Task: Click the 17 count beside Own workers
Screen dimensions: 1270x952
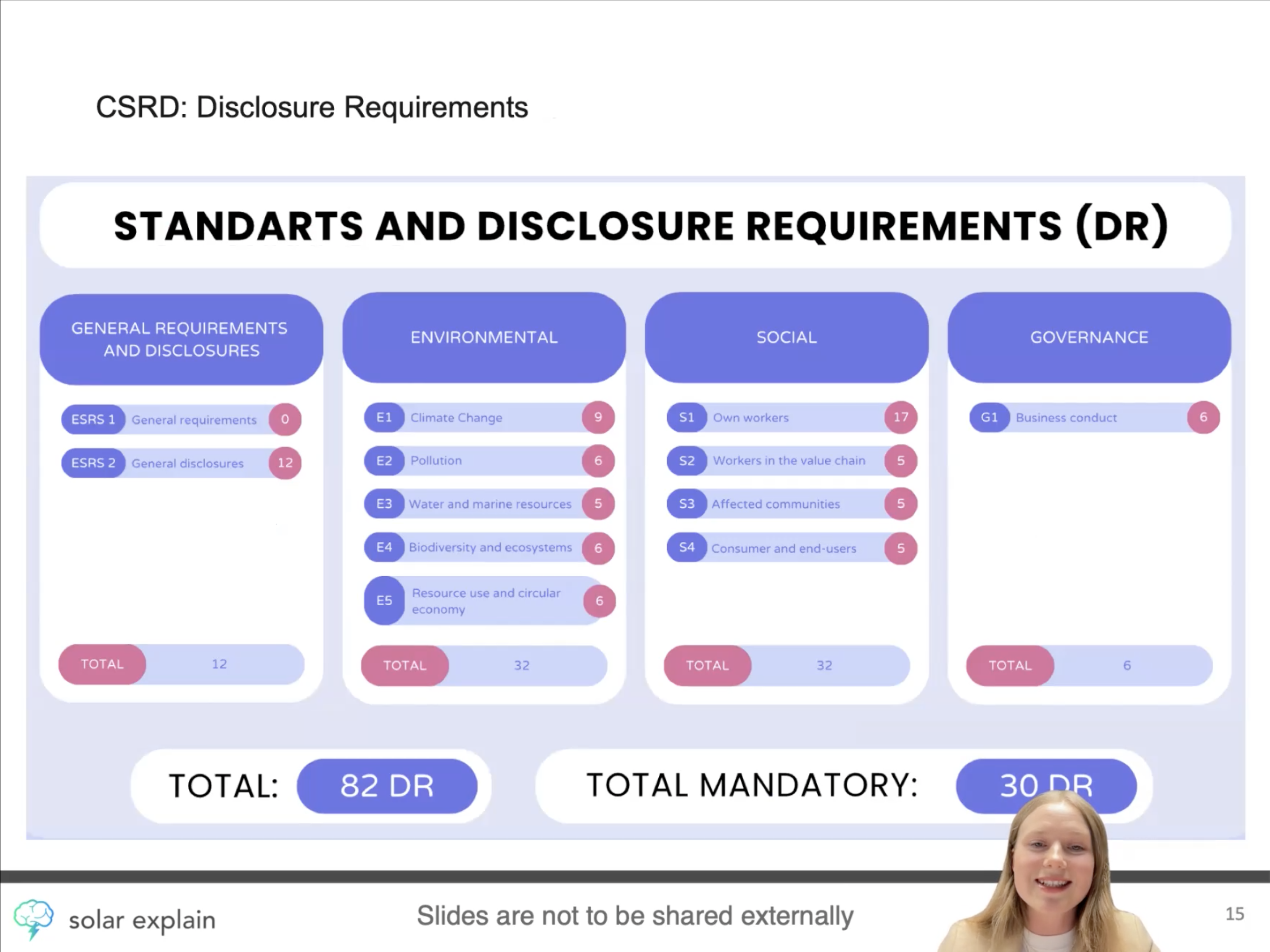Action: (x=901, y=417)
